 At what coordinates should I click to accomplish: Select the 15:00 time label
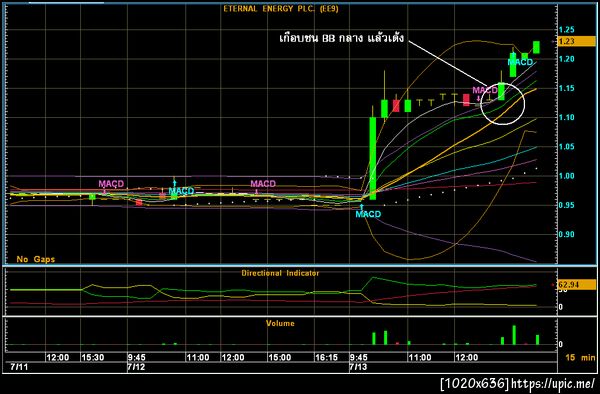click(279, 358)
